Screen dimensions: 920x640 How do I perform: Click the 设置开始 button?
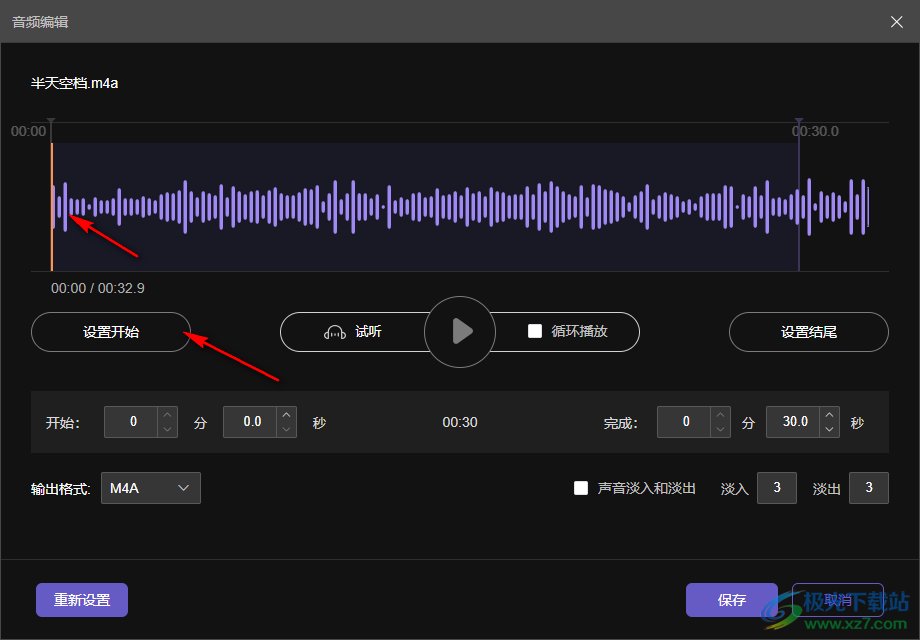111,332
